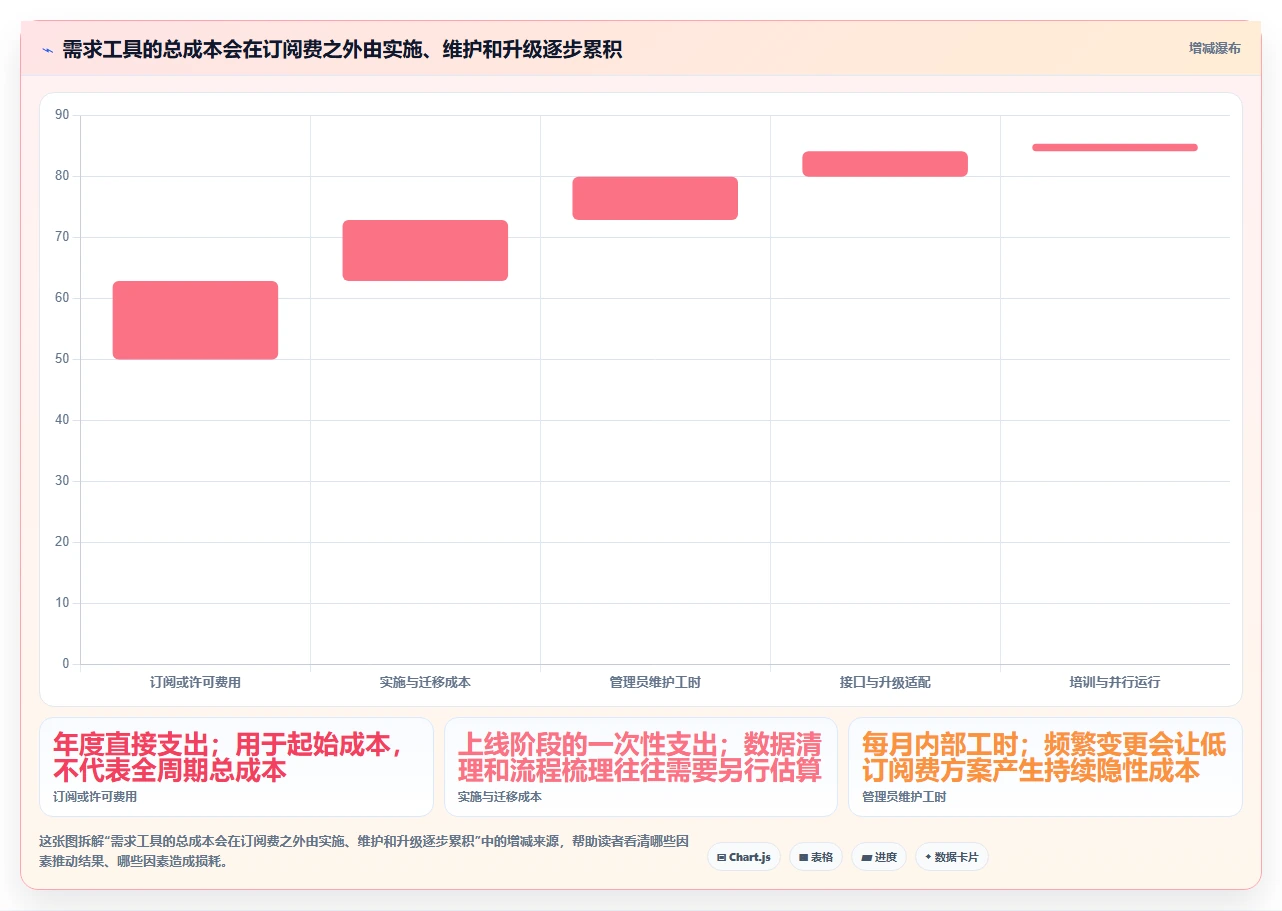Click the description paragraph starting 这张图拆解

[363, 851]
